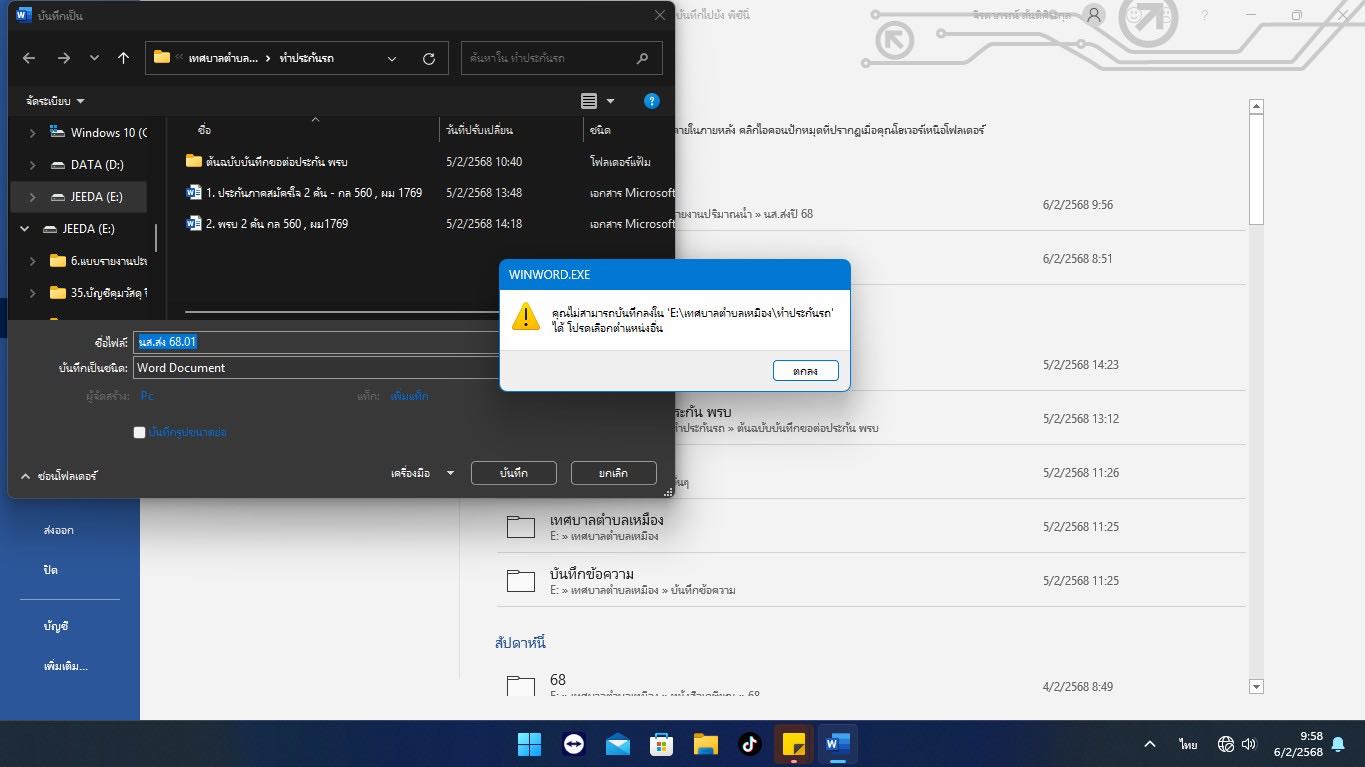Image resolution: width=1365 pixels, height=767 pixels.
Task: Open the Windows Start menu
Action: pos(529,744)
